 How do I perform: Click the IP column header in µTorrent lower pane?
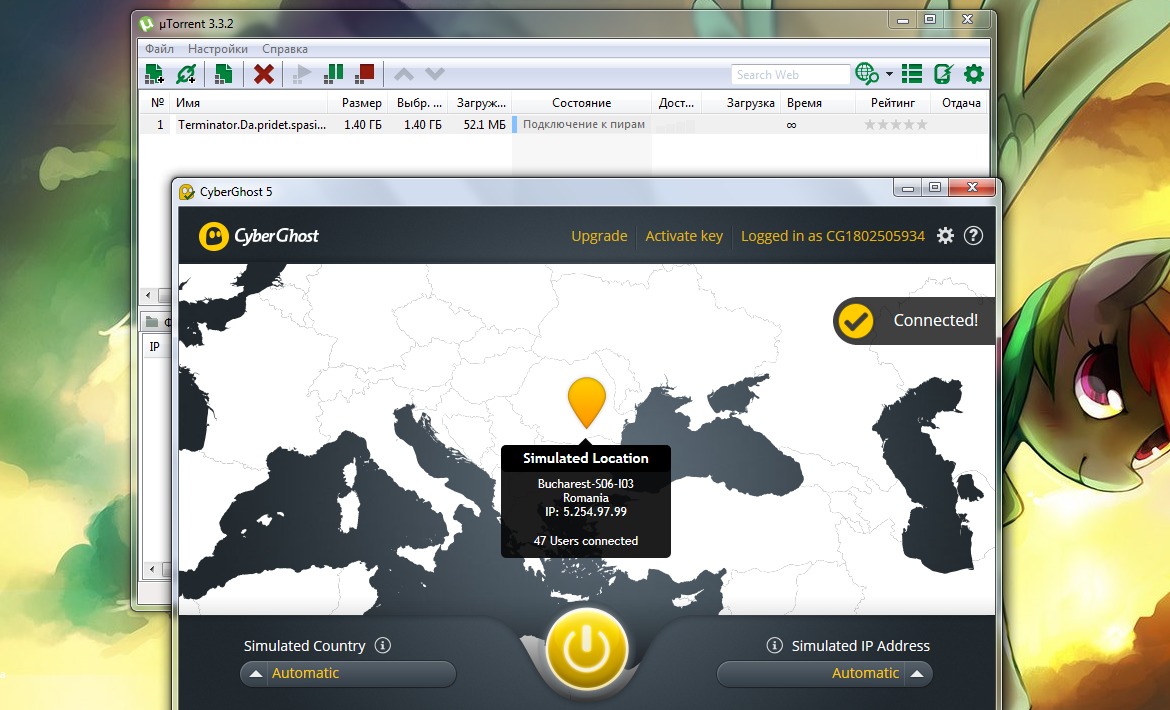(154, 346)
